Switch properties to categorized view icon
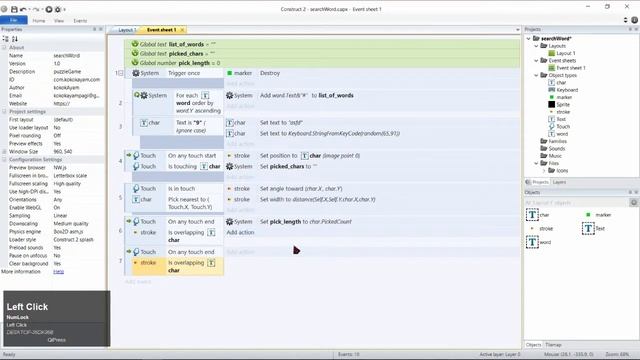The height and width of the screenshot is (360, 640). [x=6, y=39]
